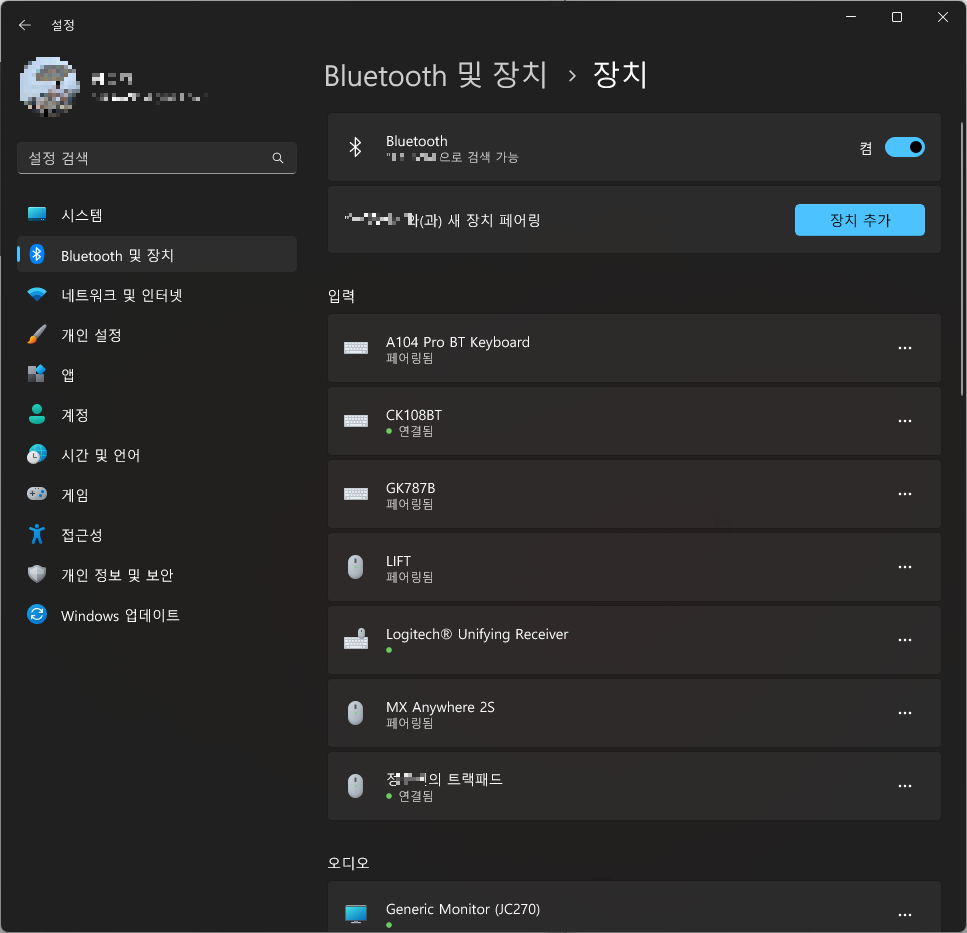Focus the 설정 검색 search field

pyautogui.click(x=157, y=158)
